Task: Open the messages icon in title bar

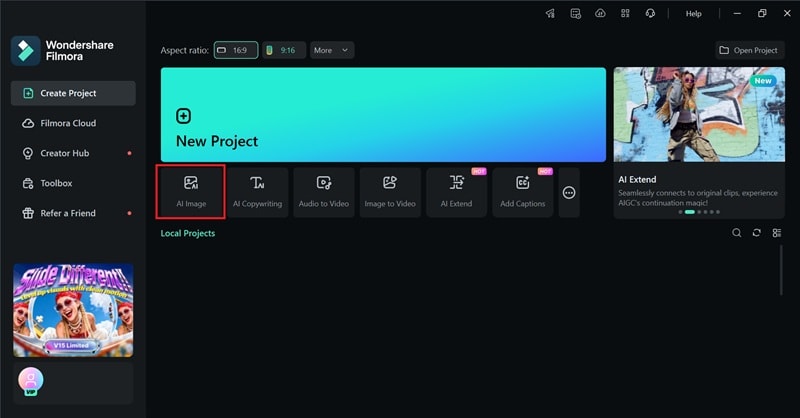Action: pos(576,14)
